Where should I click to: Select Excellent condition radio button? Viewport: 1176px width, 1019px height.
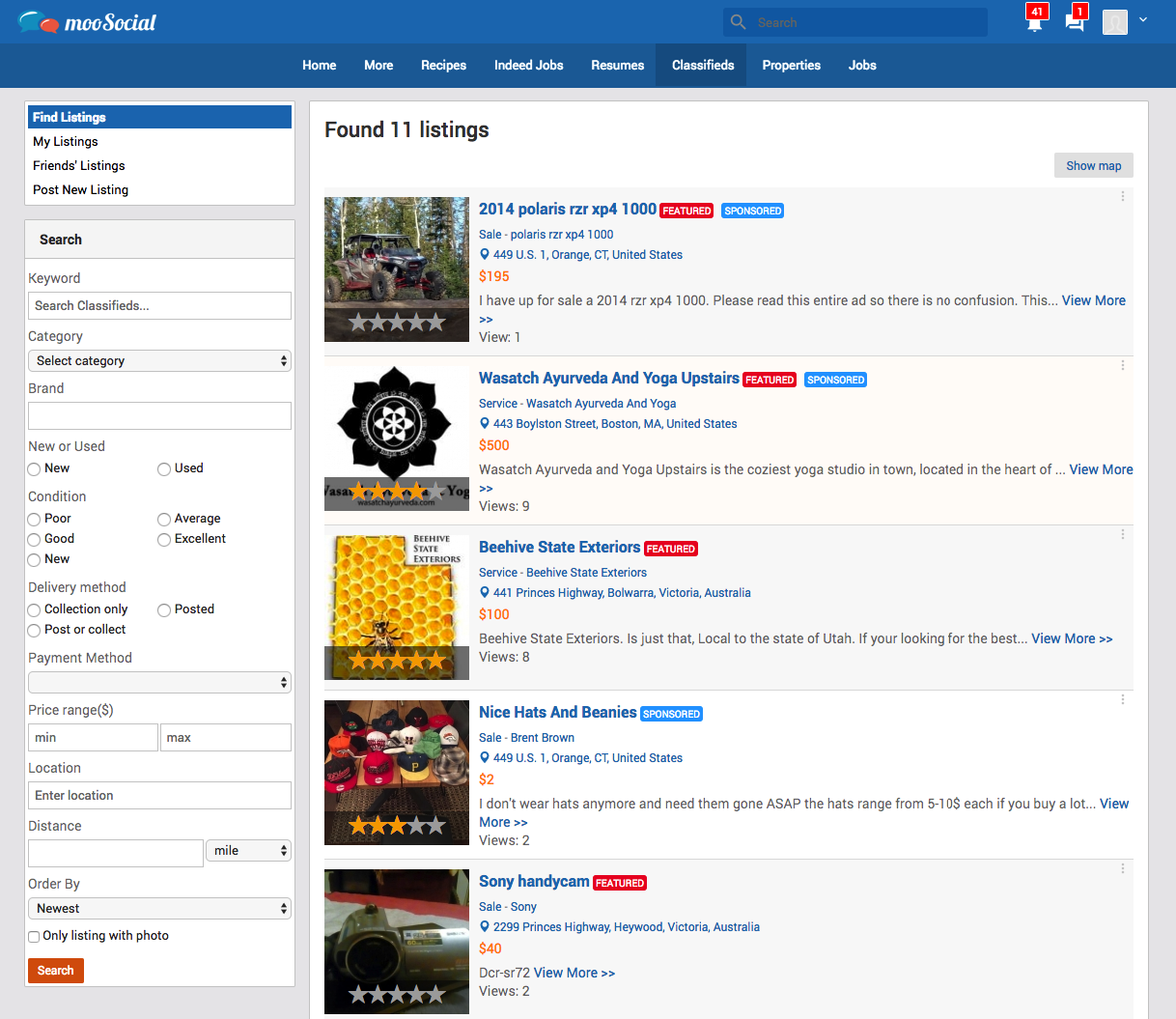tap(164, 540)
